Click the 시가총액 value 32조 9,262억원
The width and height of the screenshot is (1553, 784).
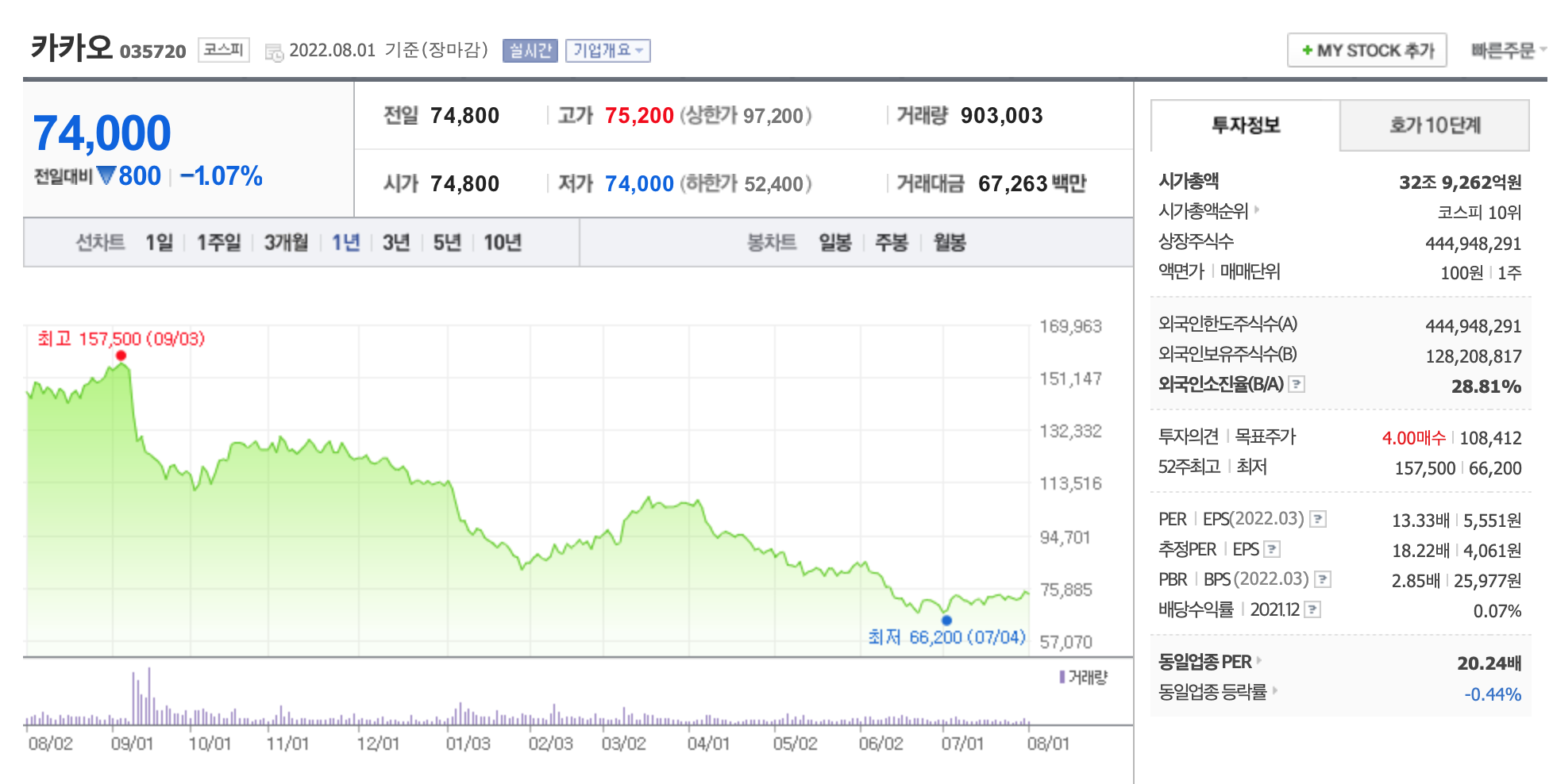point(1460,183)
